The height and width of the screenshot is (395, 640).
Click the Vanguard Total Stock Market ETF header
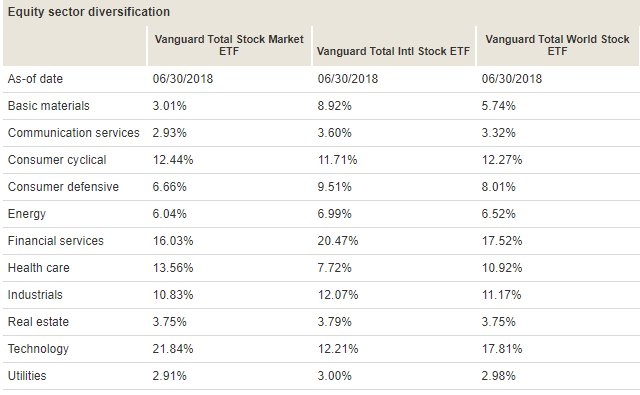[x=229, y=45]
